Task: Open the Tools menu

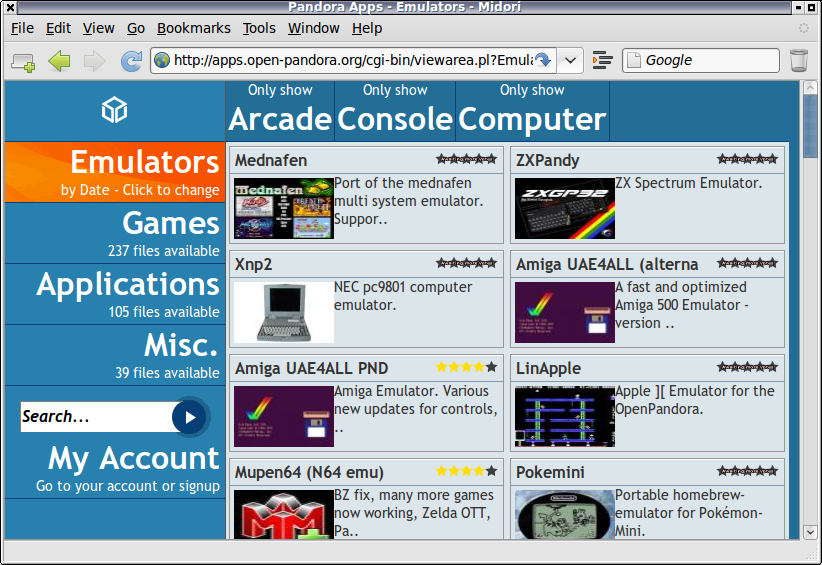Action: [x=259, y=28]
